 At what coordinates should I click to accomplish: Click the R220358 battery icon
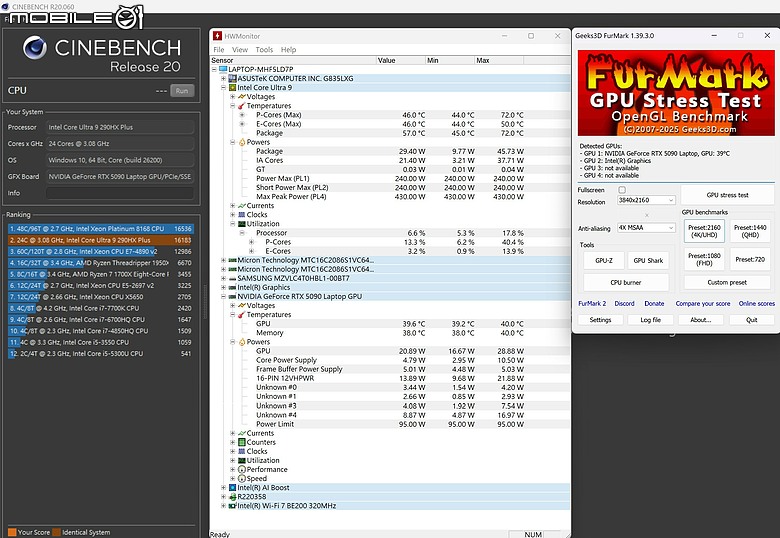point(232,497)
